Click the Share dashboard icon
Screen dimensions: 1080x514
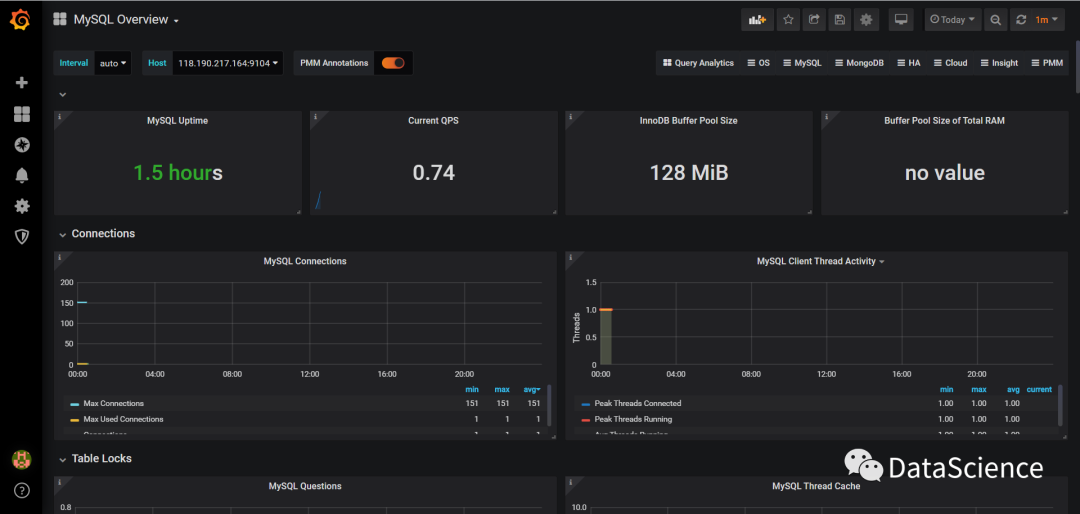point(814,20)
